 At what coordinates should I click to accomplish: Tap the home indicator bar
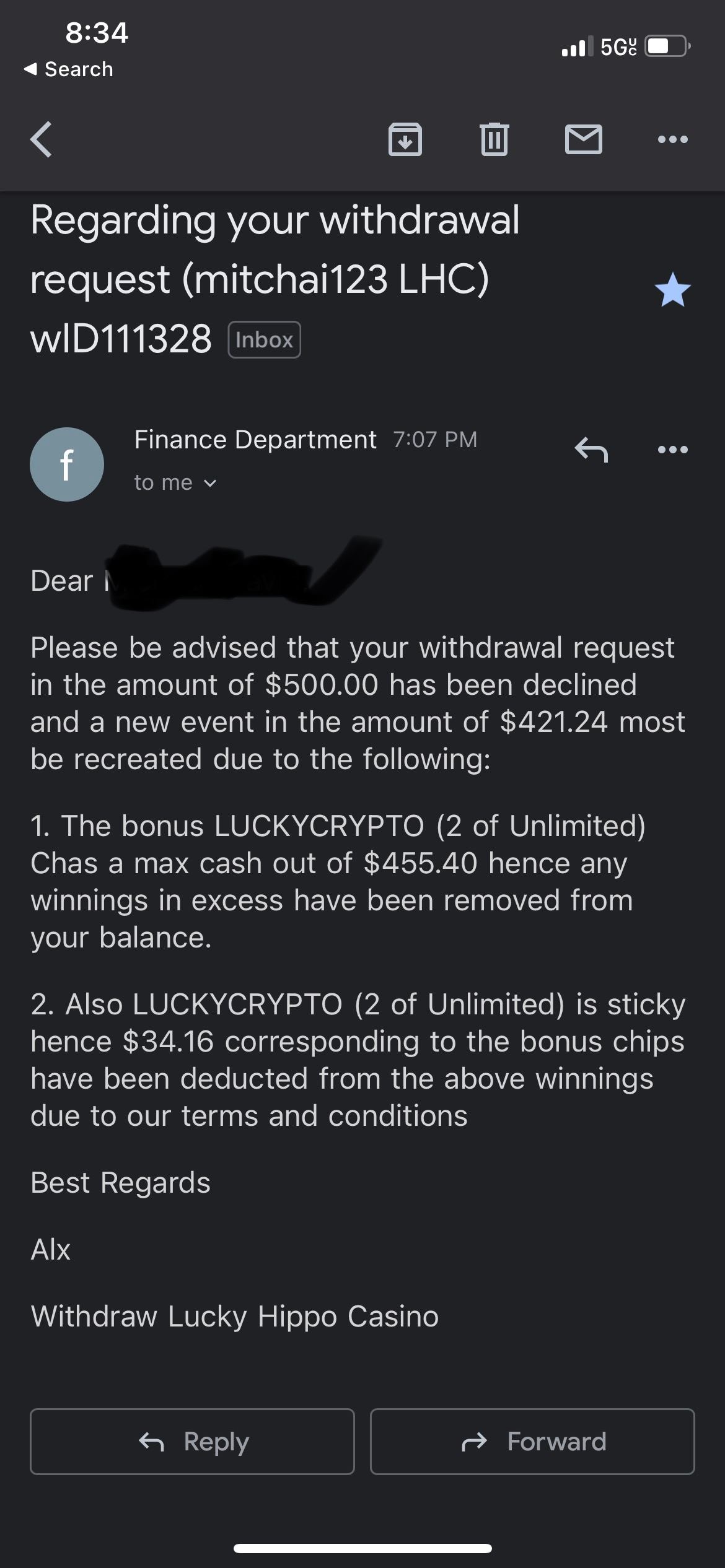[362, 1548]
